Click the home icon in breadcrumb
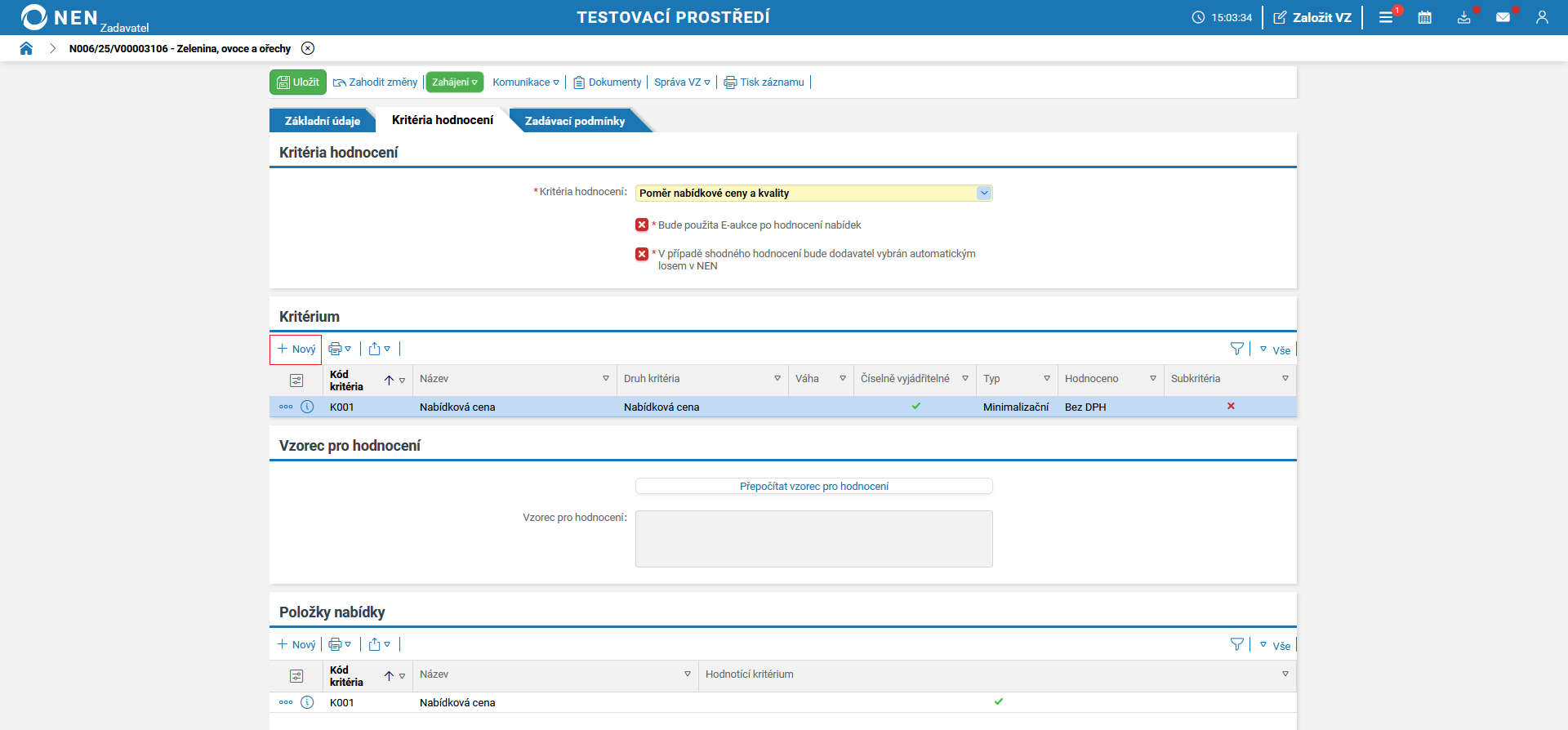 tap(26, 48)
